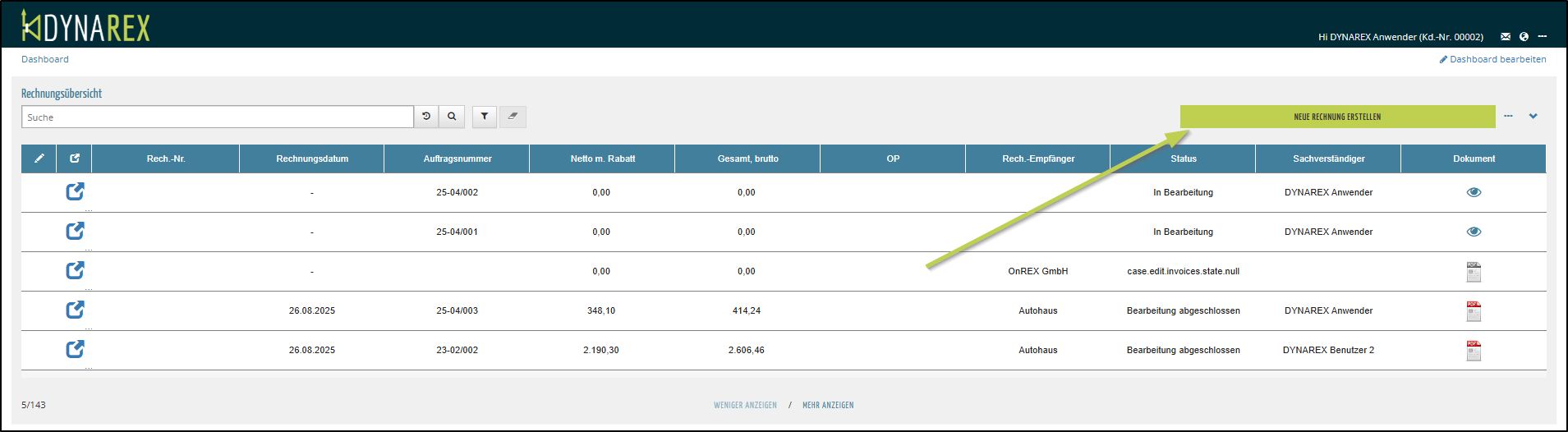This screenshot has width=1568, height=432.
Task: Click the globe language icon in header
Action: (1524, 36)
